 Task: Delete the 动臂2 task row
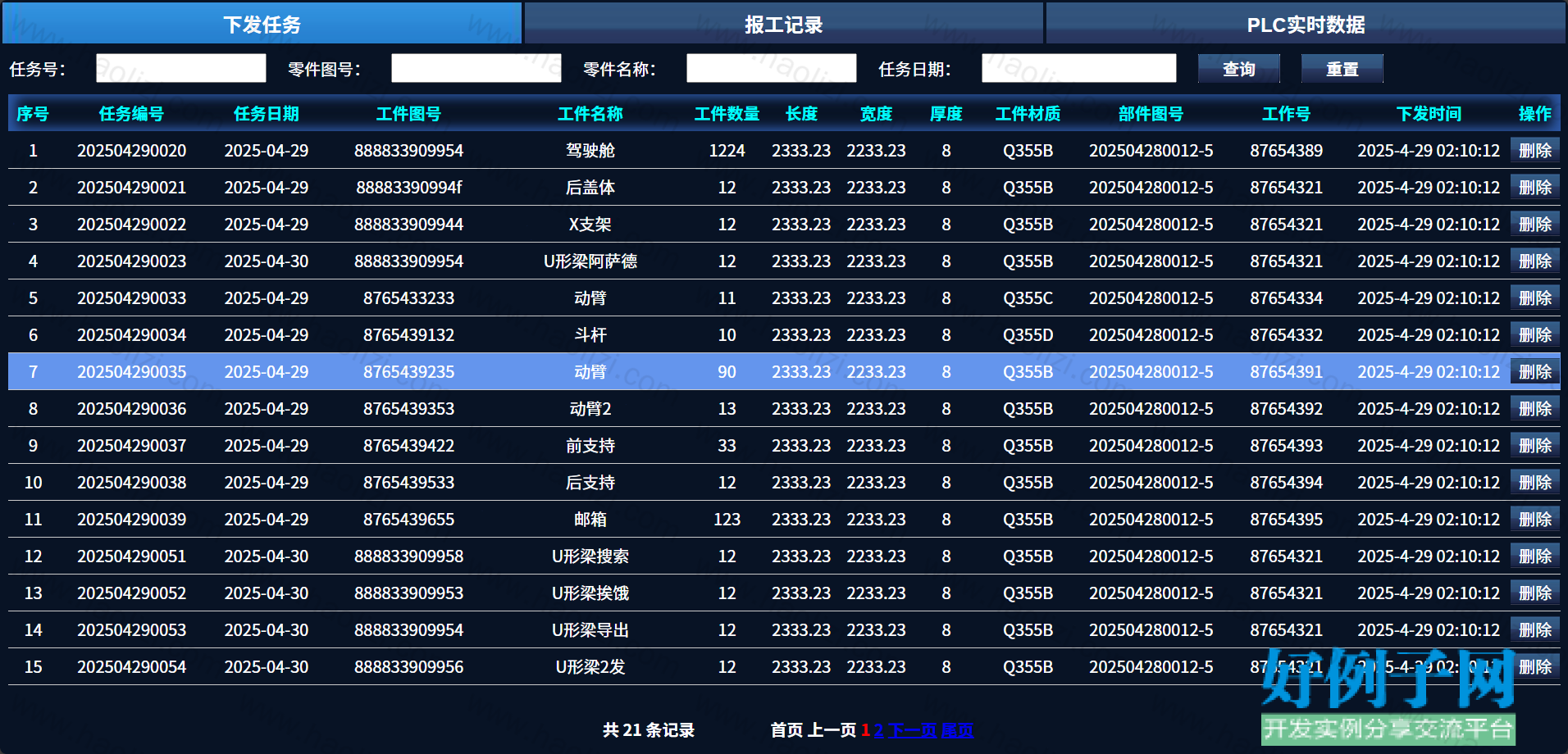tap(1535, 408)
